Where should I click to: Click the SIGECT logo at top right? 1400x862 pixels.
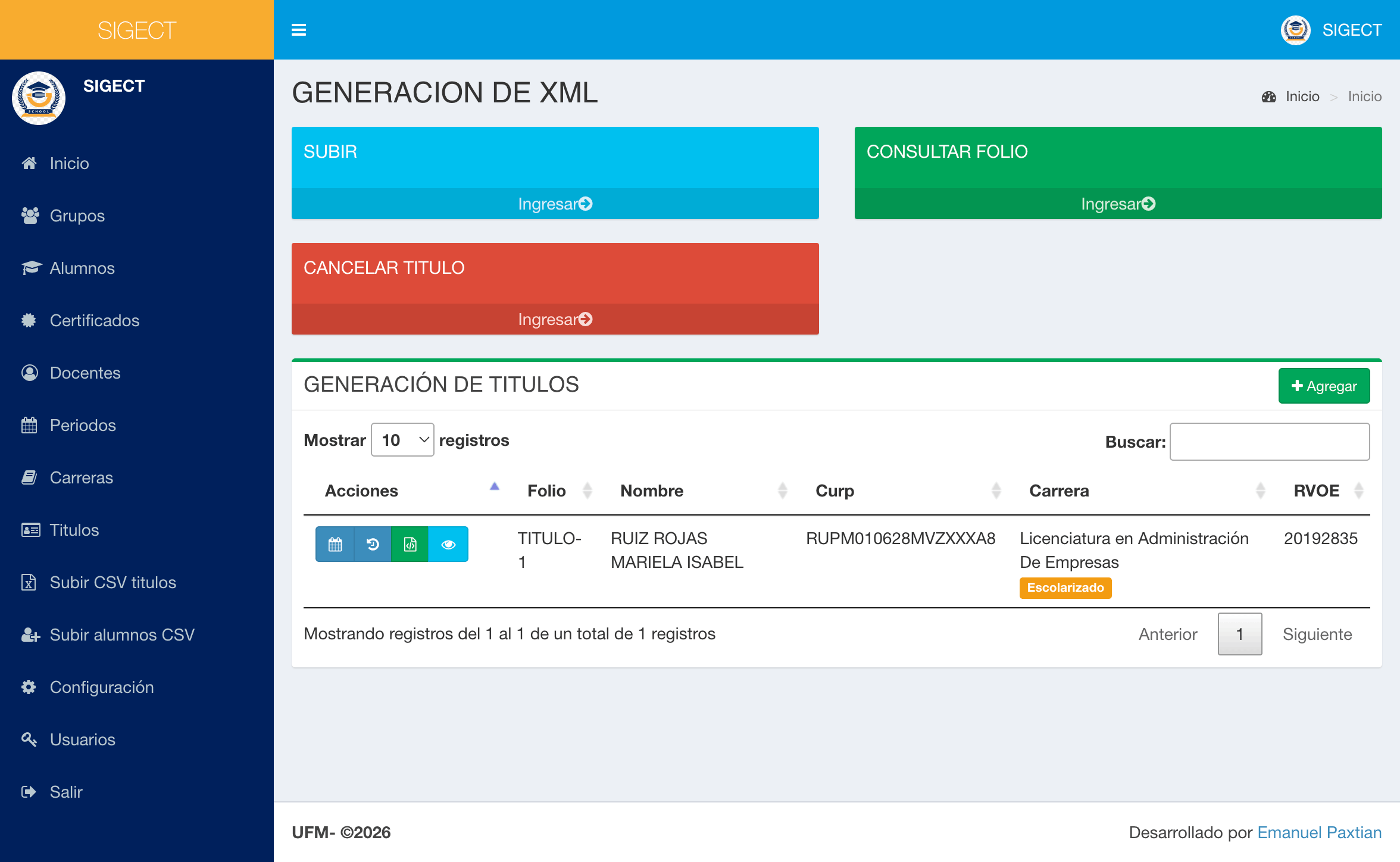(x=1295, y=30)
